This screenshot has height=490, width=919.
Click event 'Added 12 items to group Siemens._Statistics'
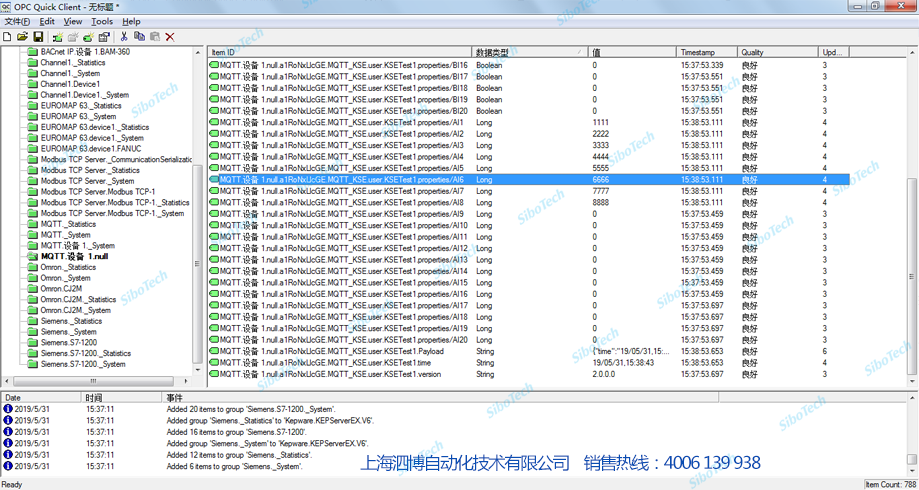[x=239, y=455]
